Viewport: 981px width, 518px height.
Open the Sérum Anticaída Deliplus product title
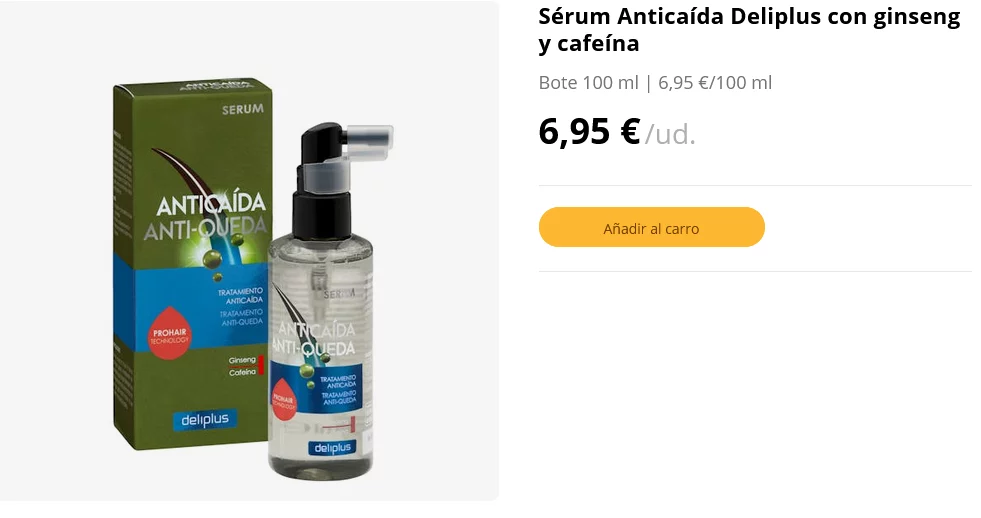pyautogui.click(x=749, y=29)
